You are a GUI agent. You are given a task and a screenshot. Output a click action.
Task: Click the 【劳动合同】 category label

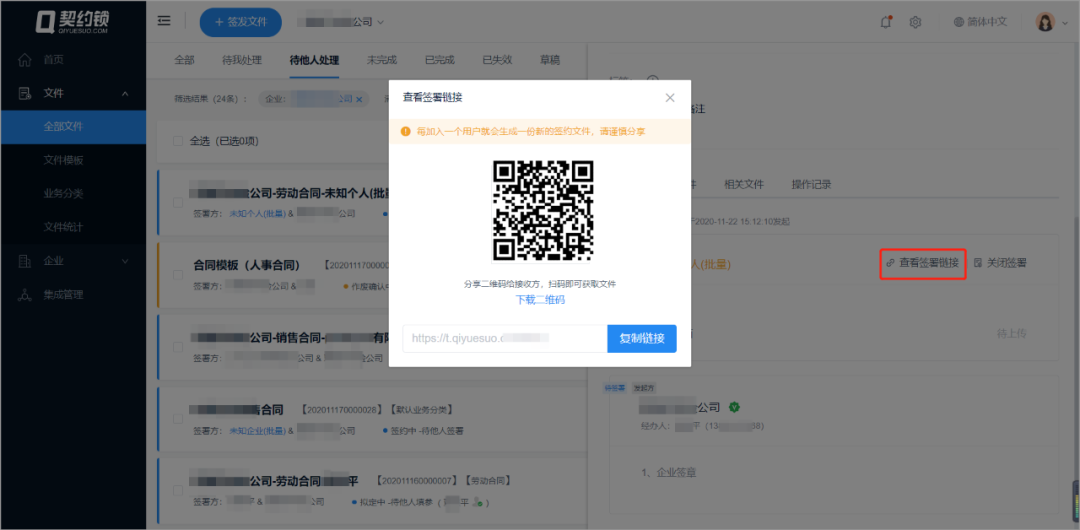tap(488, 480)
